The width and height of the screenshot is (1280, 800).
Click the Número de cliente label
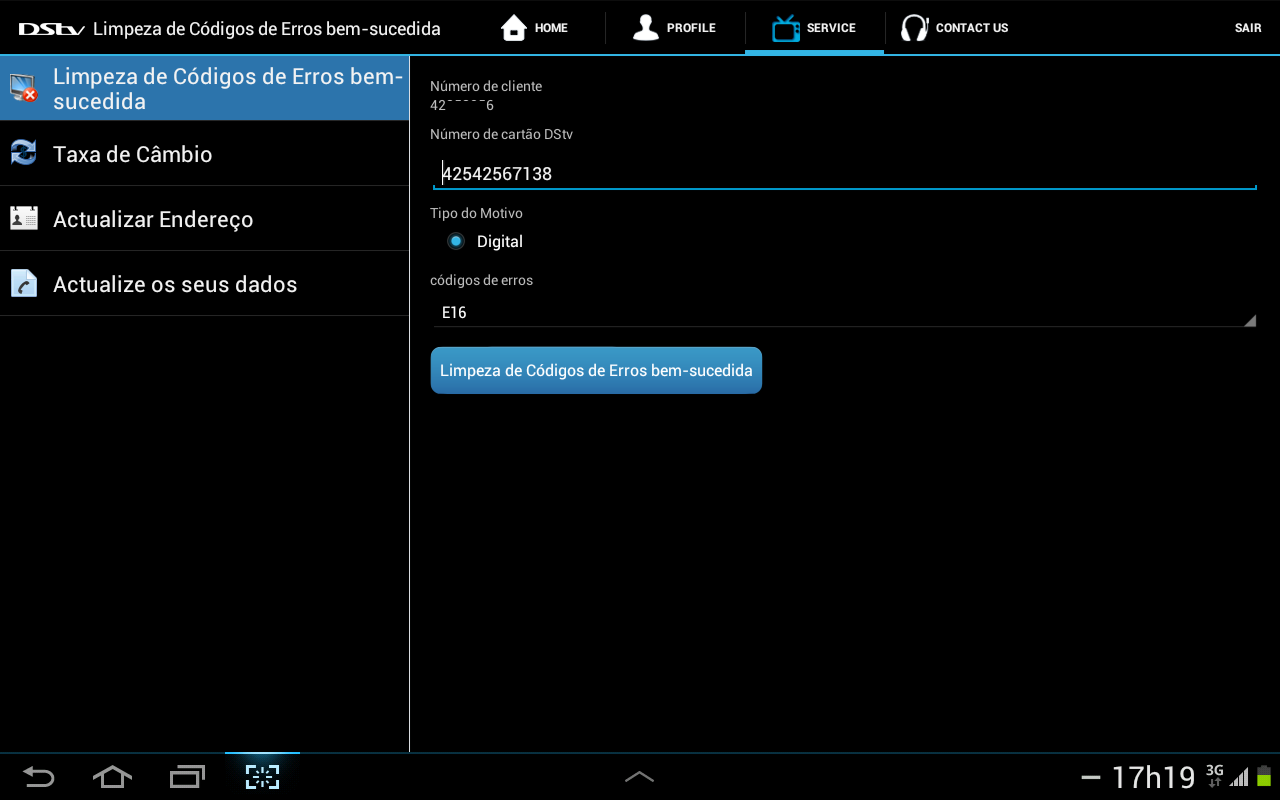(486, 86)
